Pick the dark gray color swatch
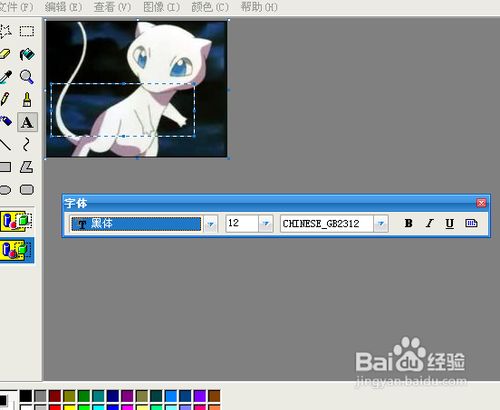The width and height of the screenshot is (500, 410). (40, 396)
